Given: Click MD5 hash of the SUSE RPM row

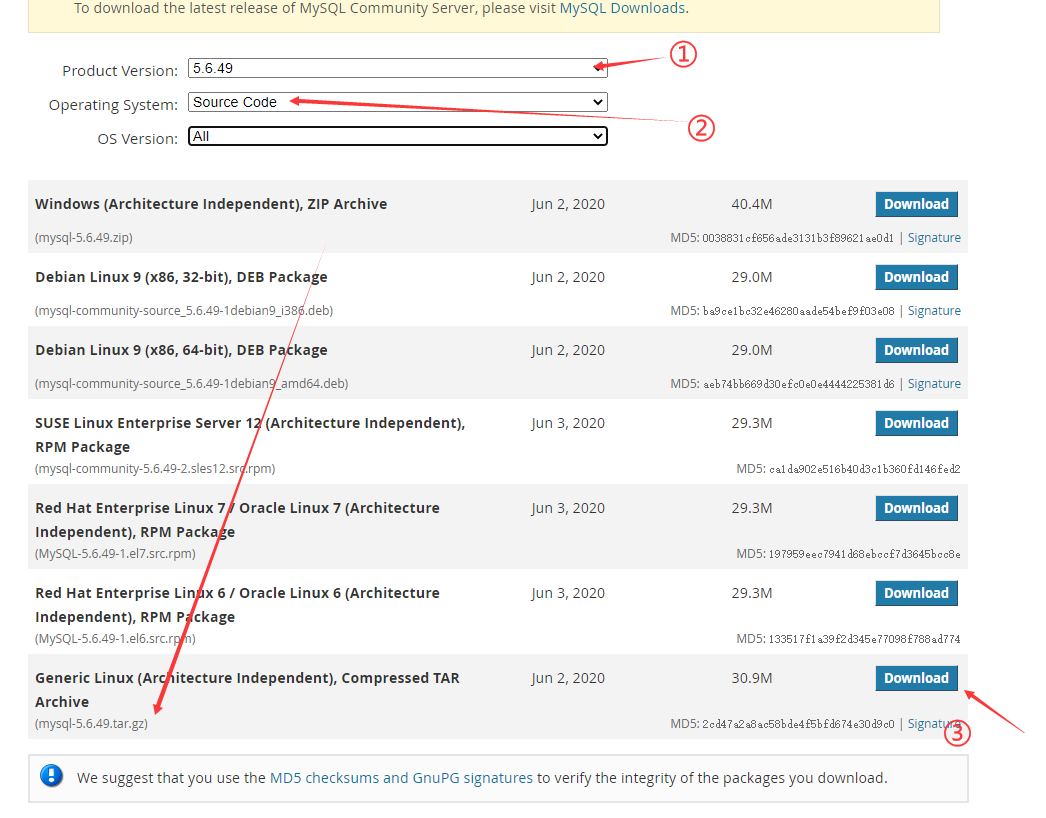Looking at the screenshot, I should click(x=865, y=469).
